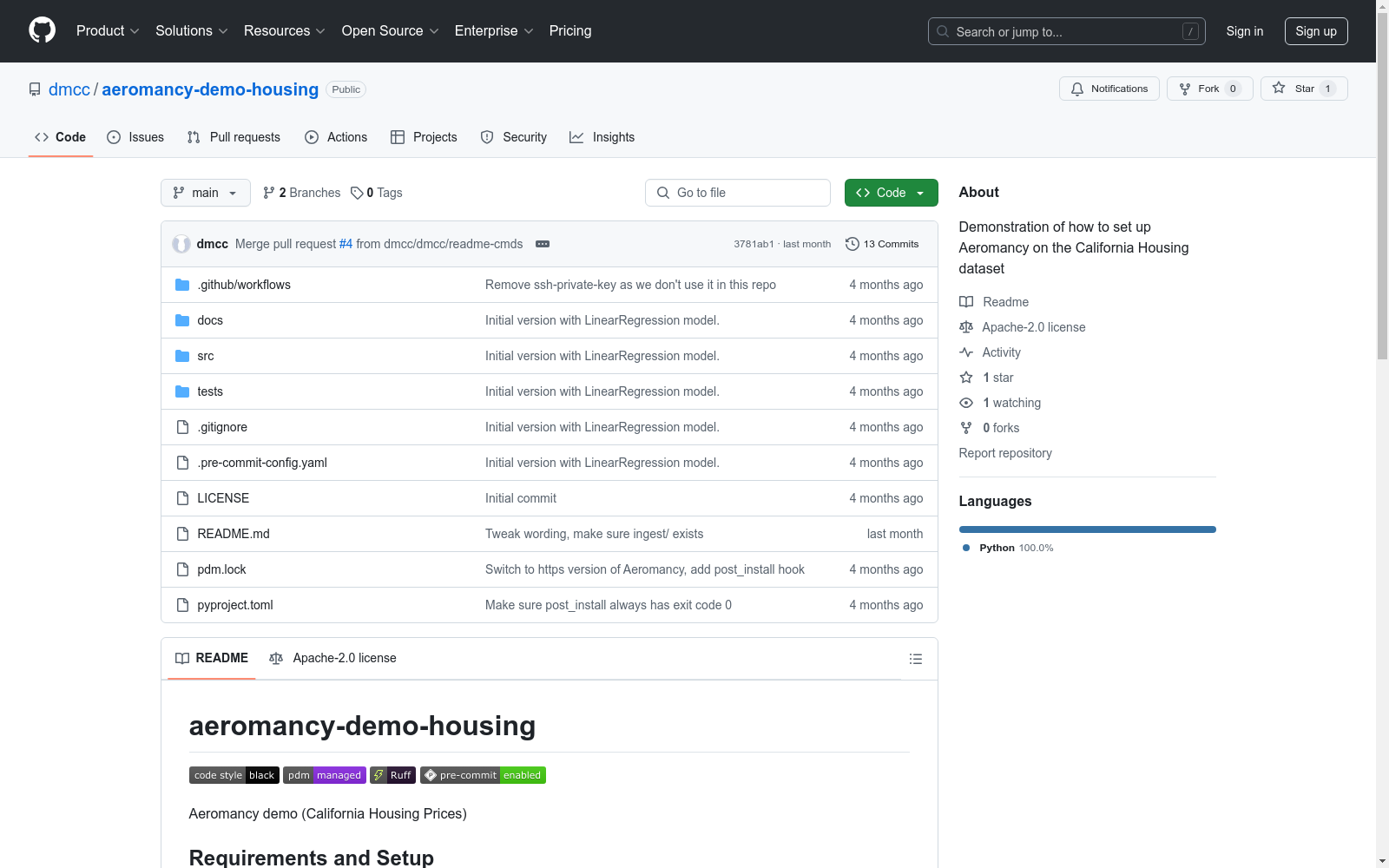Click the Ruff badge

click(393, 775)
